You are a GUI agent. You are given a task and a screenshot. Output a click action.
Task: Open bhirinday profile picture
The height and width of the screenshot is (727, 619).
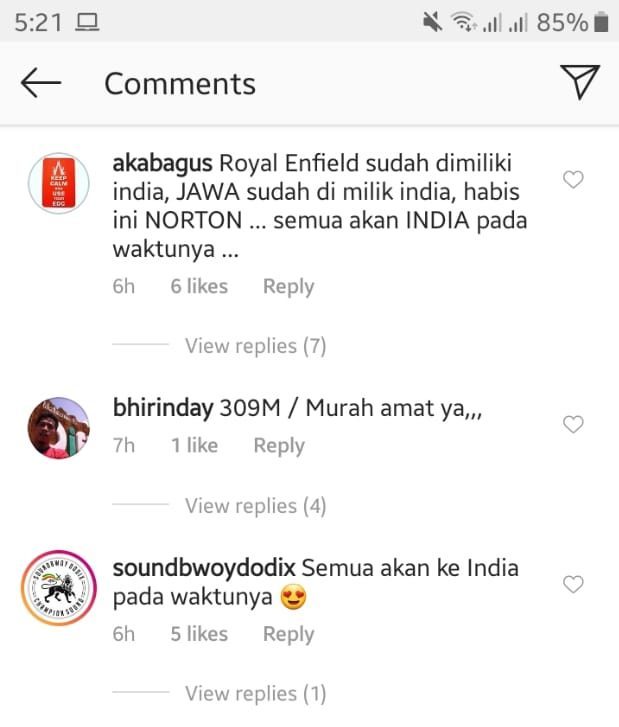58,428
